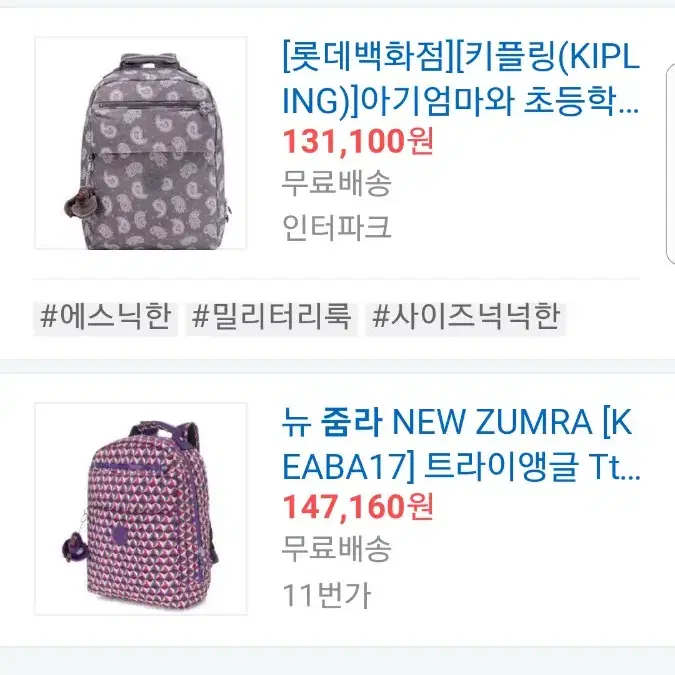Select the #에스닉한 hashtag
Screen dimensions: 675x675
click(105, 318)
